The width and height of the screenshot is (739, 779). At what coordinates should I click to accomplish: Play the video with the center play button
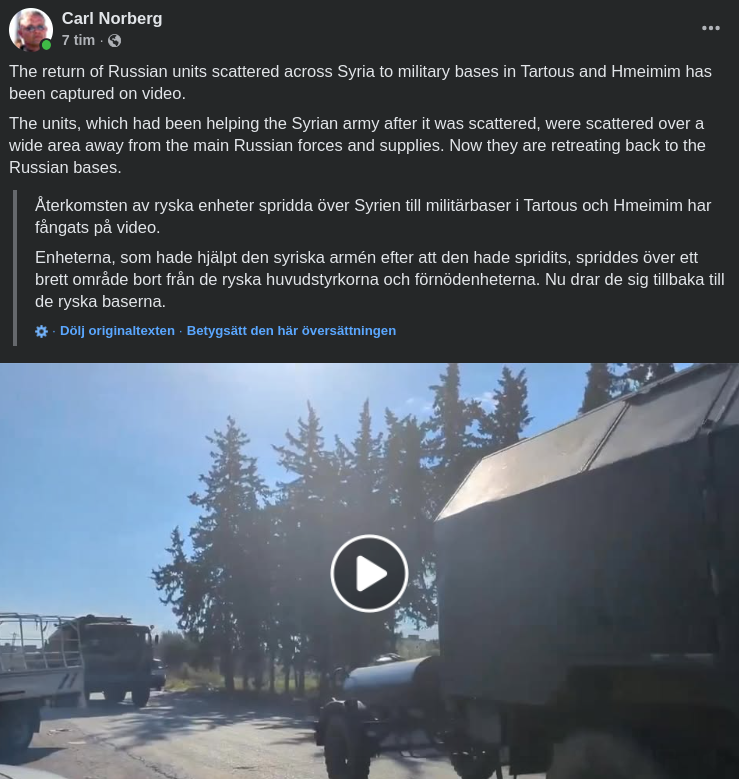369,573
